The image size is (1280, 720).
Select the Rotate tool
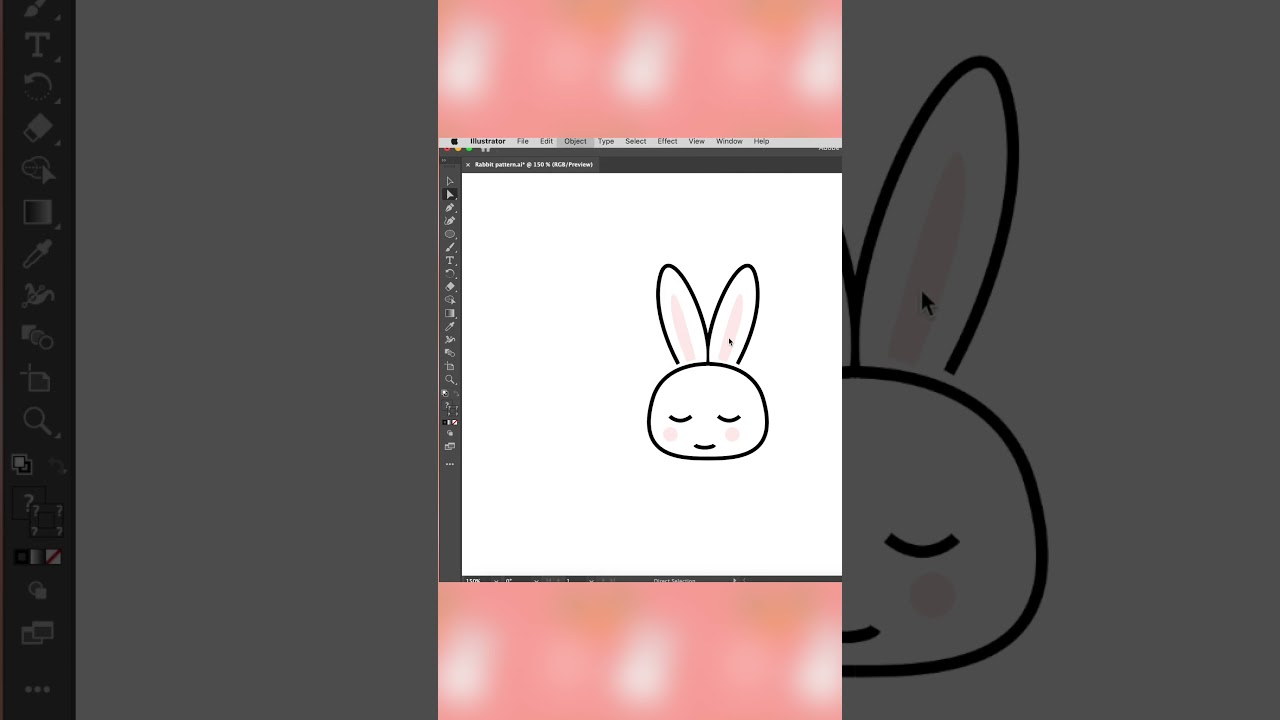(x=450, y=273)
